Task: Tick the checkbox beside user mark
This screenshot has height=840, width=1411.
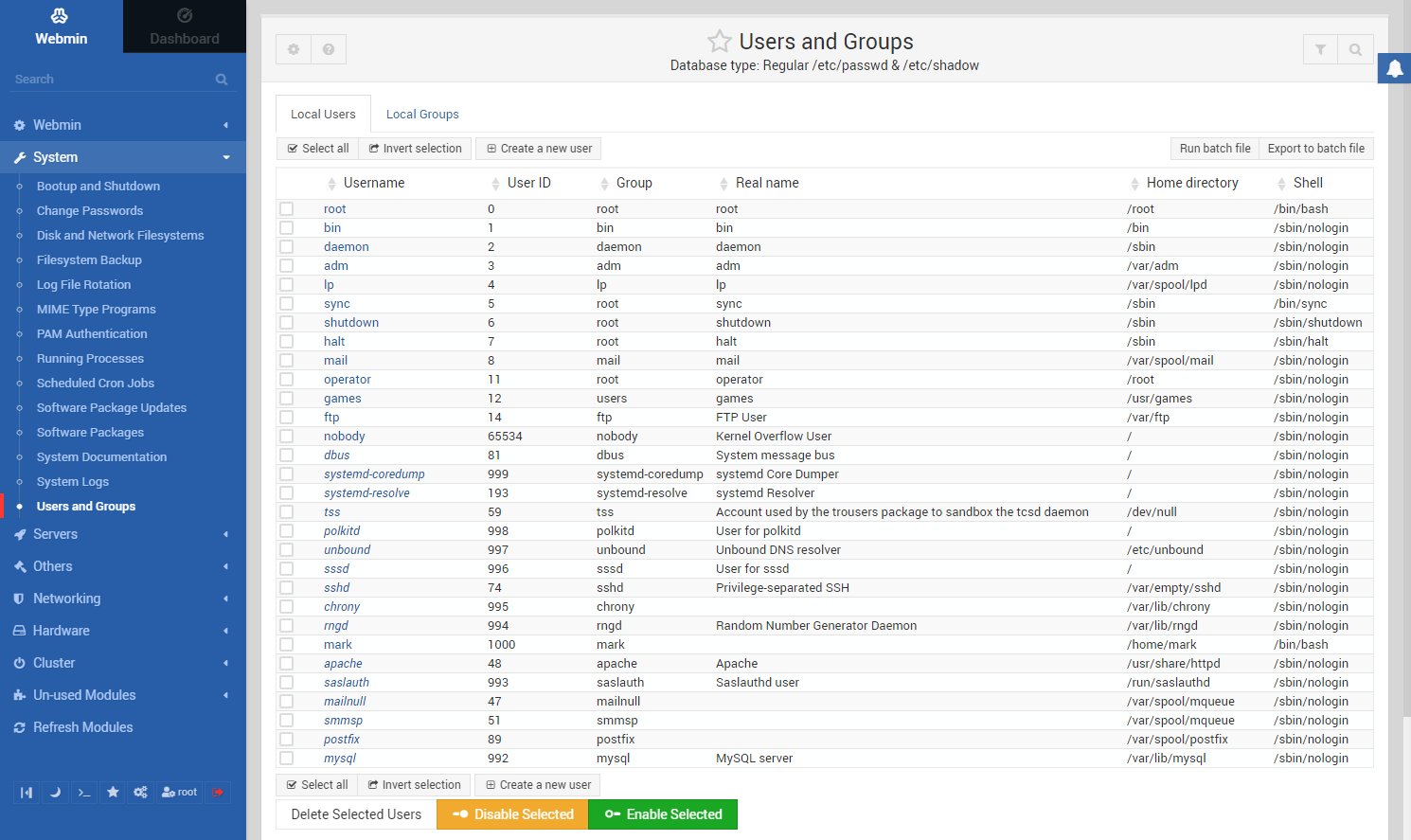Action: [287, 645]
